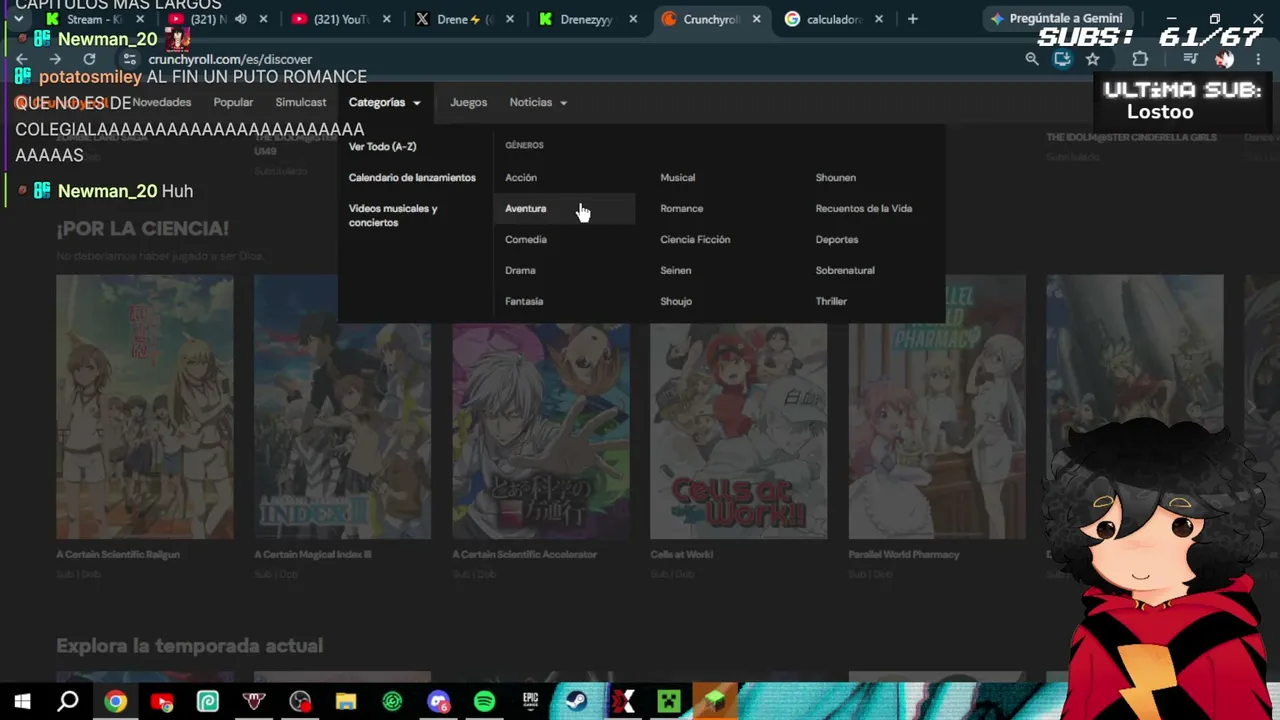Image resolution: width=1280 pixels, height=720 pixels.
Task: Open the Juegos page
Action: coord(468,102)
